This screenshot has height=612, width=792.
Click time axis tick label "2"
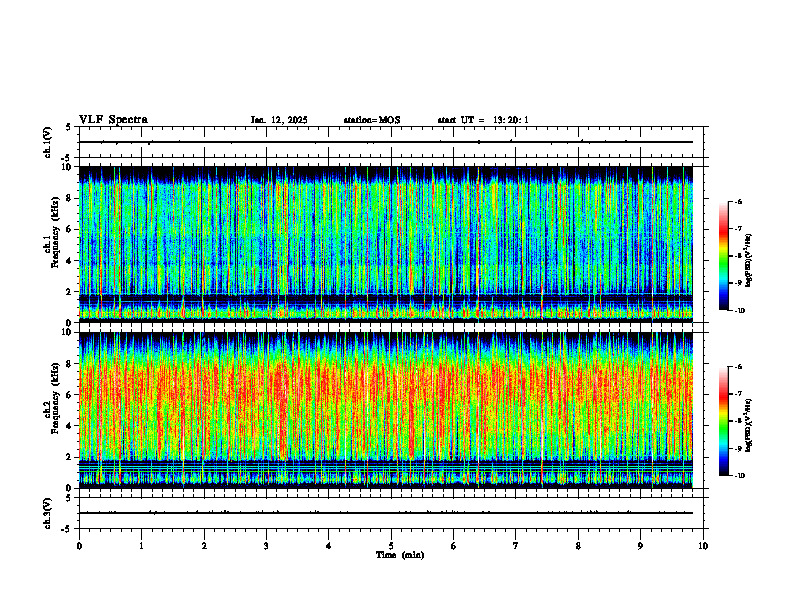click(x=204, y=546)
